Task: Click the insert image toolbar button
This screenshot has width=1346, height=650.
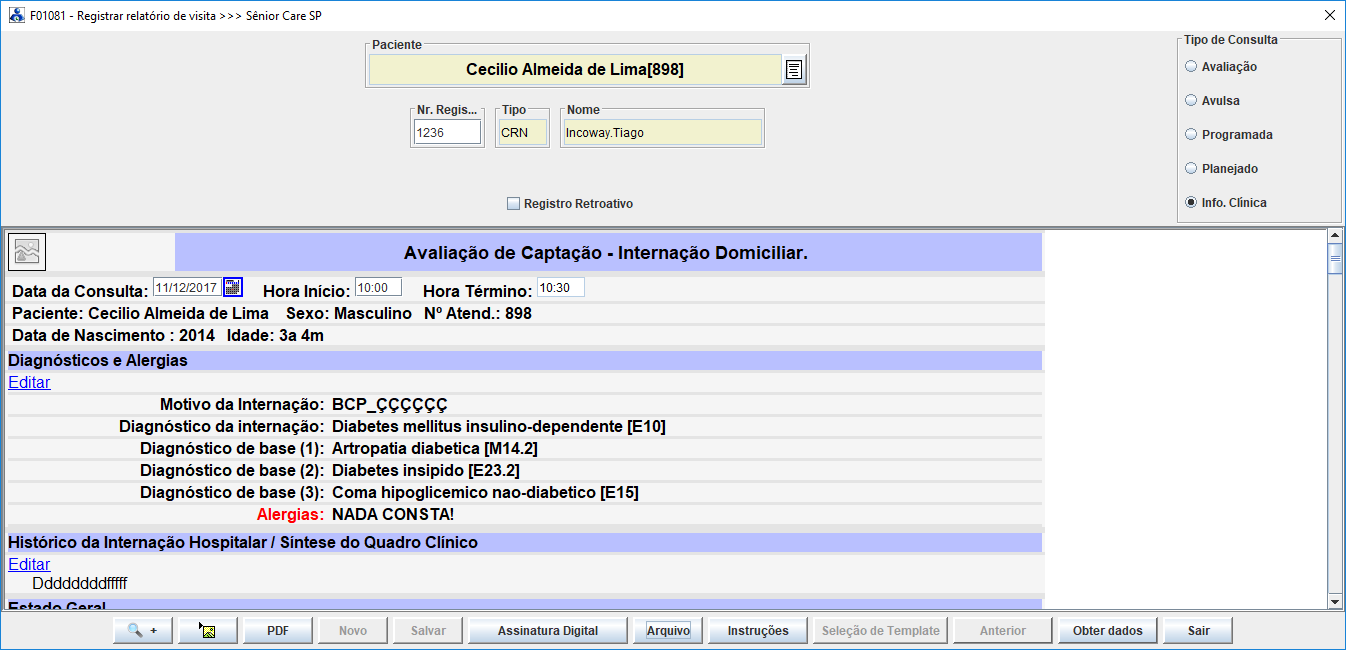Action: click(208, 631)
